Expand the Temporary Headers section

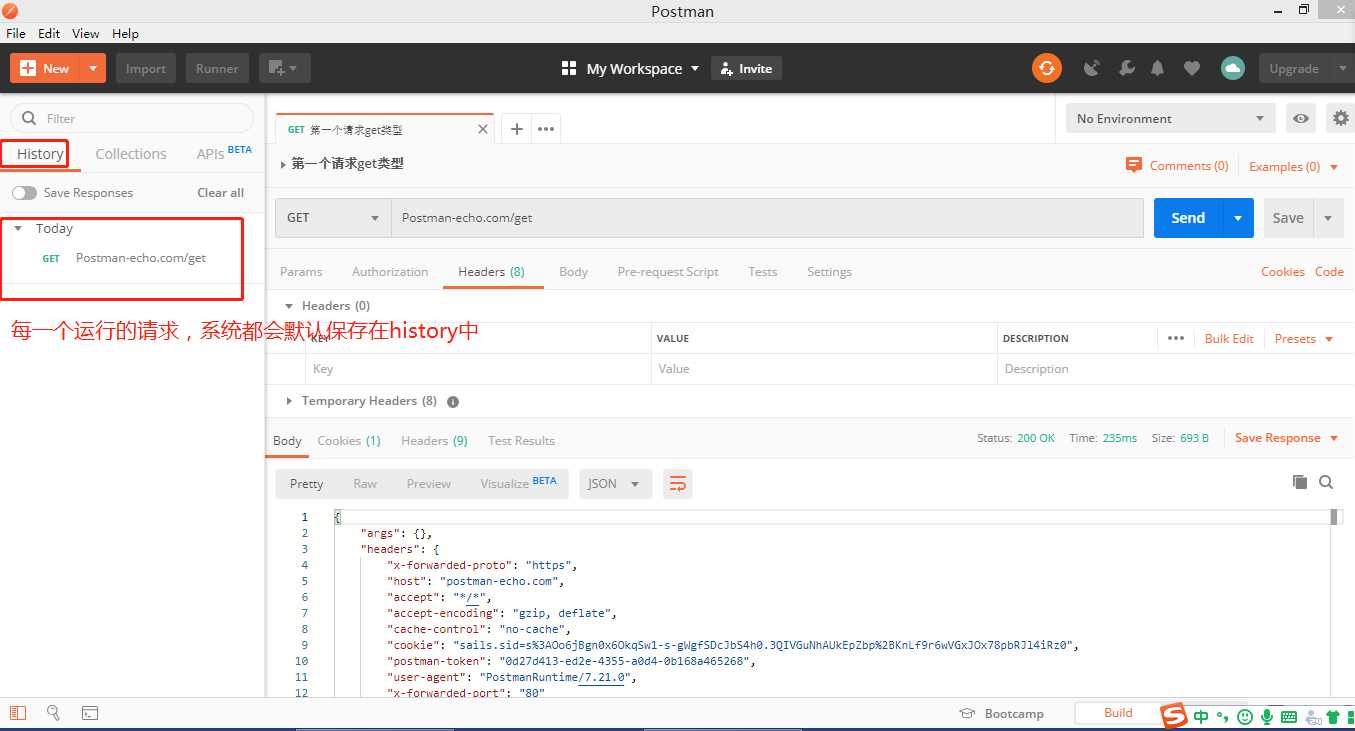[289, 401]
